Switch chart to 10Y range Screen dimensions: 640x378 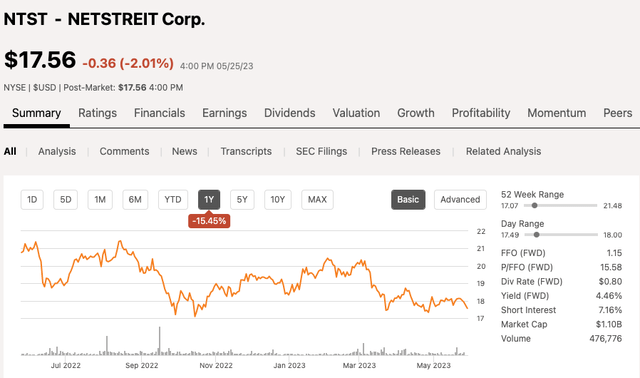coord(278,200)
